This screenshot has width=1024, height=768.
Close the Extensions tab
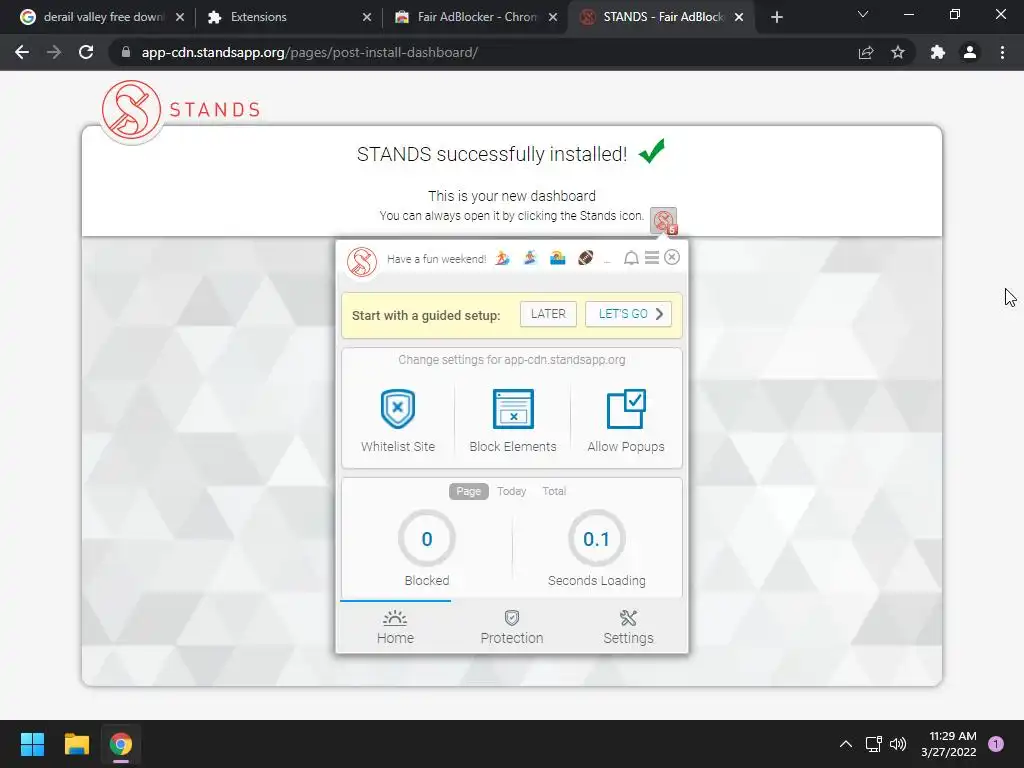(367, 17)
